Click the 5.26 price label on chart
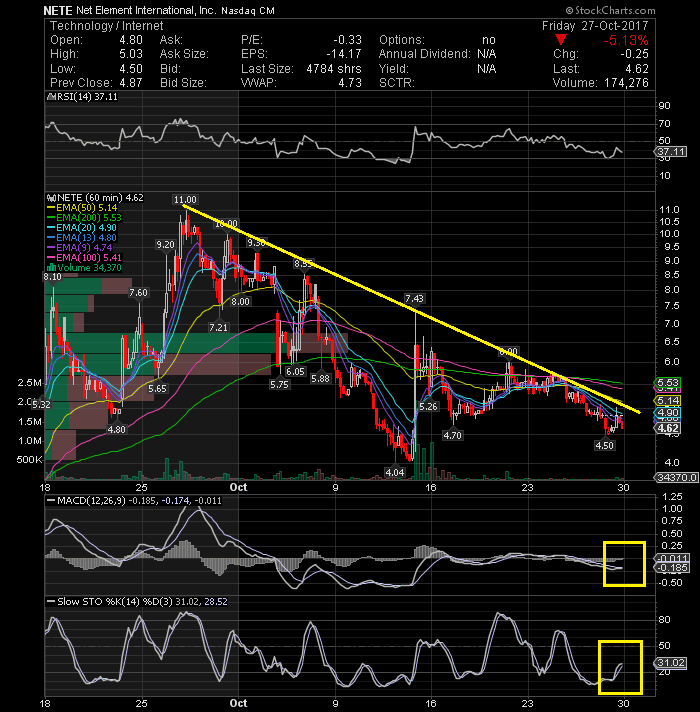 429,406
